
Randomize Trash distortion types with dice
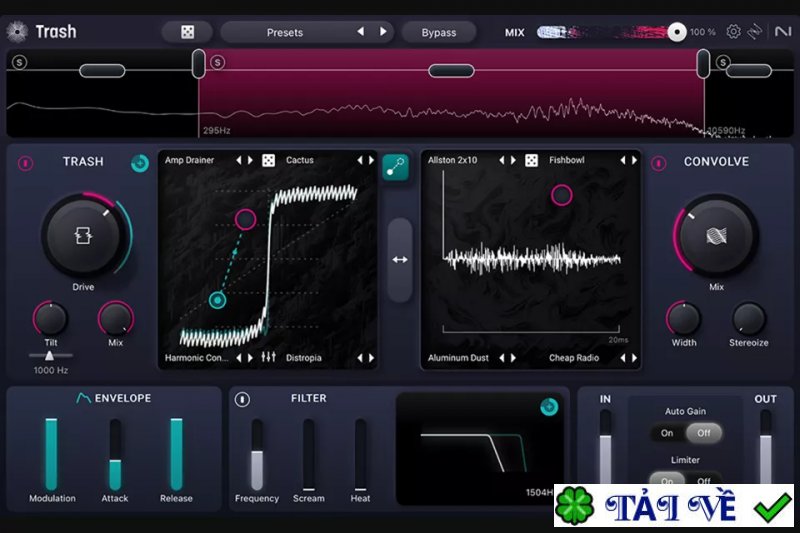click(x=268, y=160)
